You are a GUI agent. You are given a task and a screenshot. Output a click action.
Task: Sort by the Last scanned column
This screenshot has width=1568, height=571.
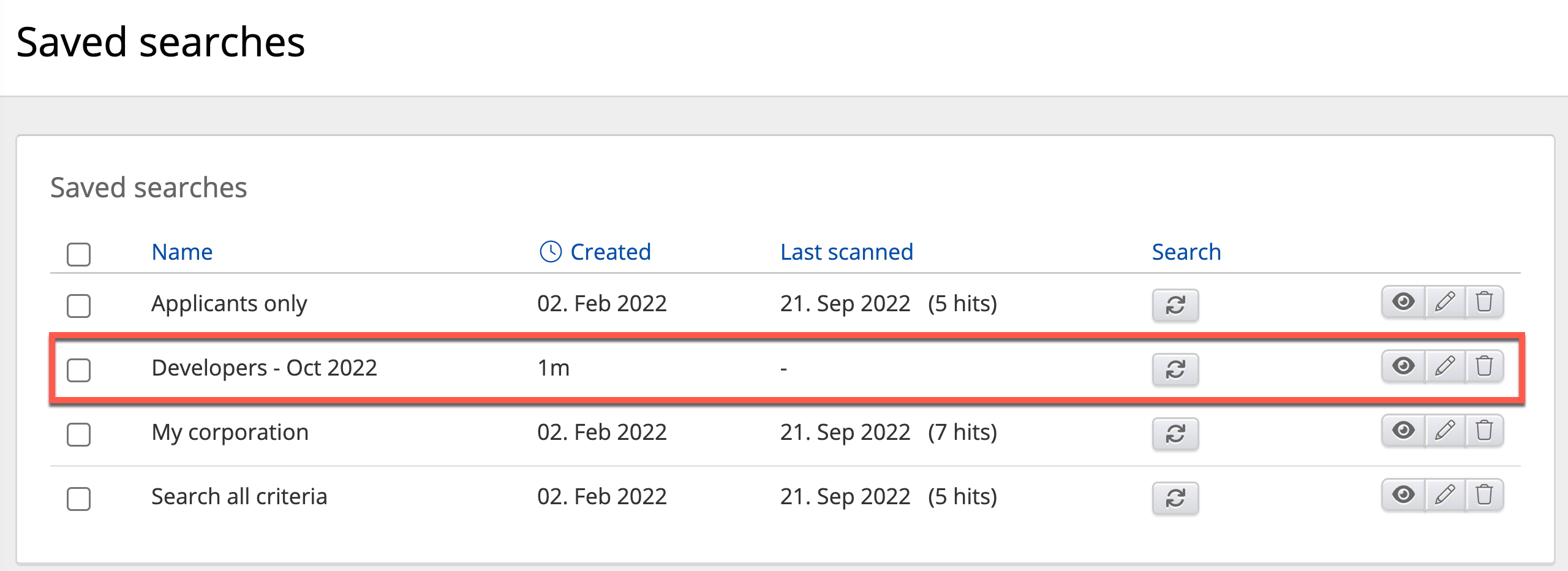846,252
